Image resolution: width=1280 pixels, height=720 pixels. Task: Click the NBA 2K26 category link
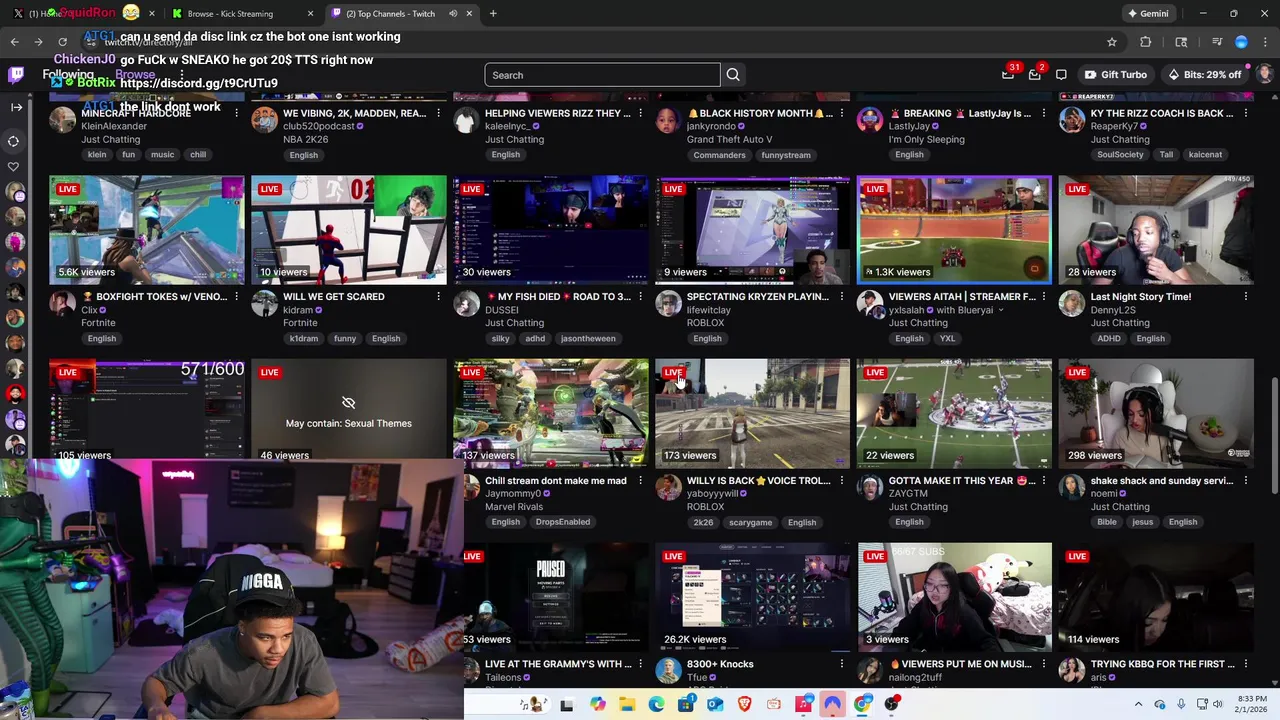[x=304, y=139]
